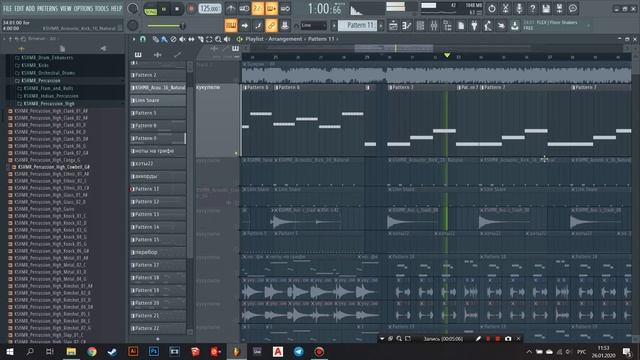Click the download content library icon
Image resolution: width=640 pixels, height=360 pixels.
tap(515, 26)
